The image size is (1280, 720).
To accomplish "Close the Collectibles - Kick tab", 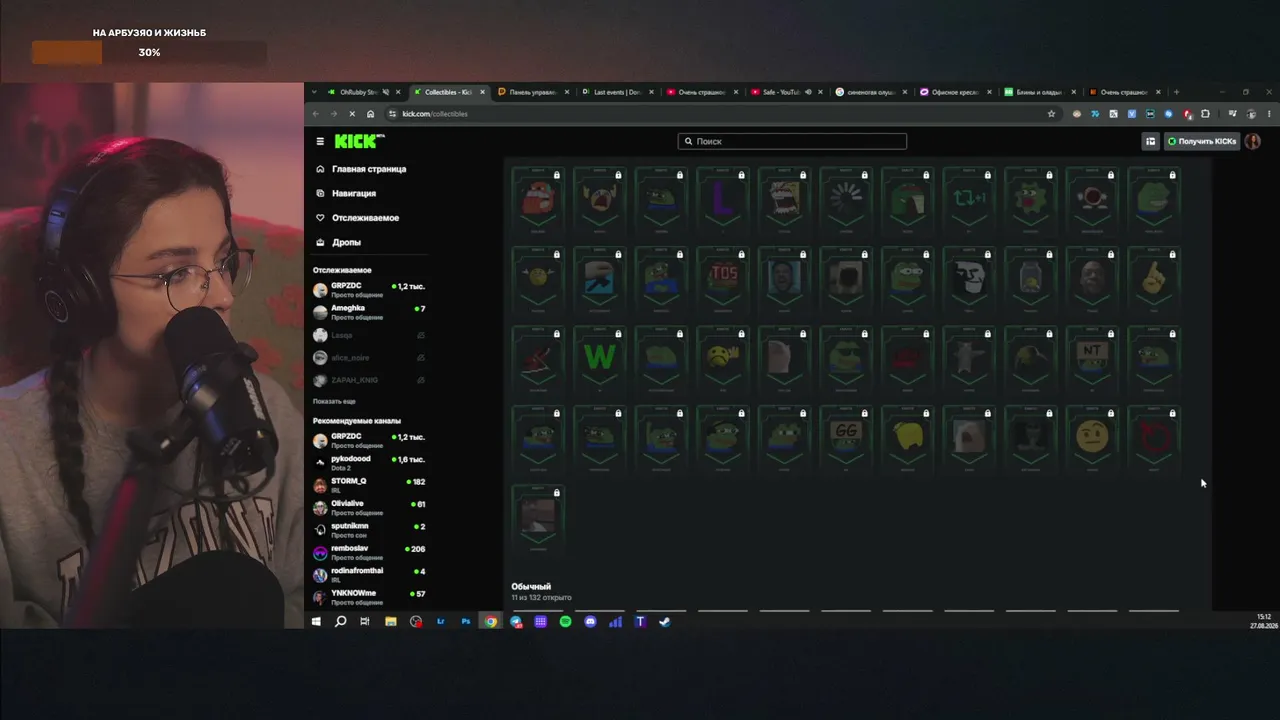I will [482, 92].
